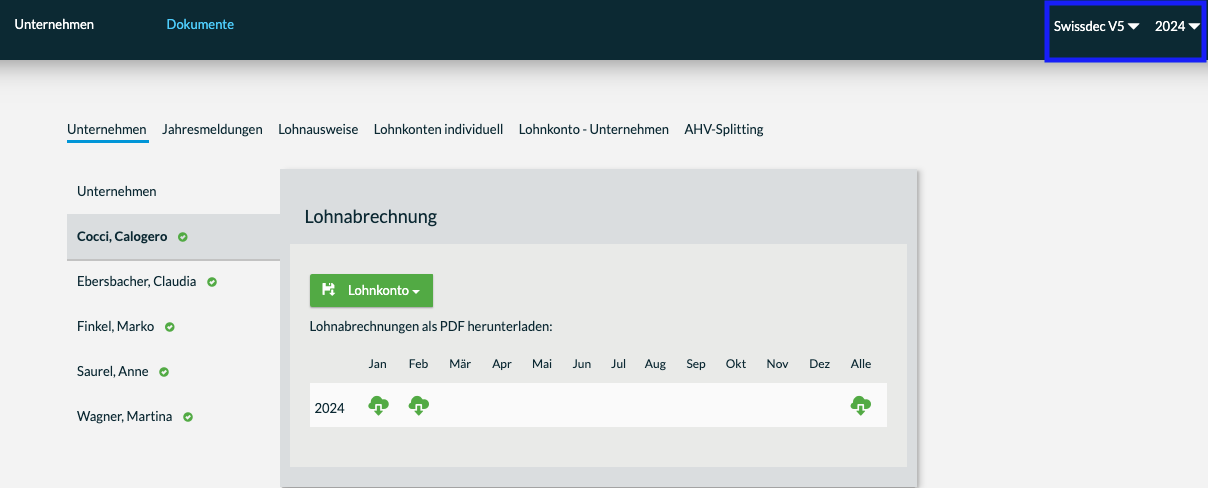Click the Apr column header
The image size is (1208, 488).
coord(502,364)
